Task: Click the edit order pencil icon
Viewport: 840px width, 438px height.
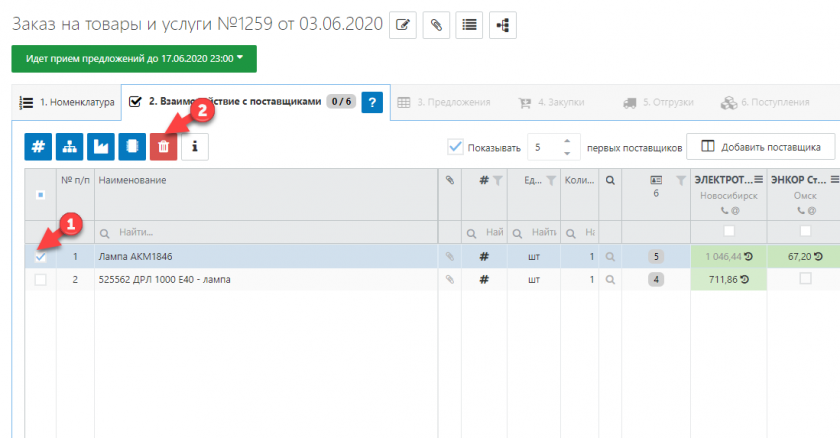Action: (402, 26)
